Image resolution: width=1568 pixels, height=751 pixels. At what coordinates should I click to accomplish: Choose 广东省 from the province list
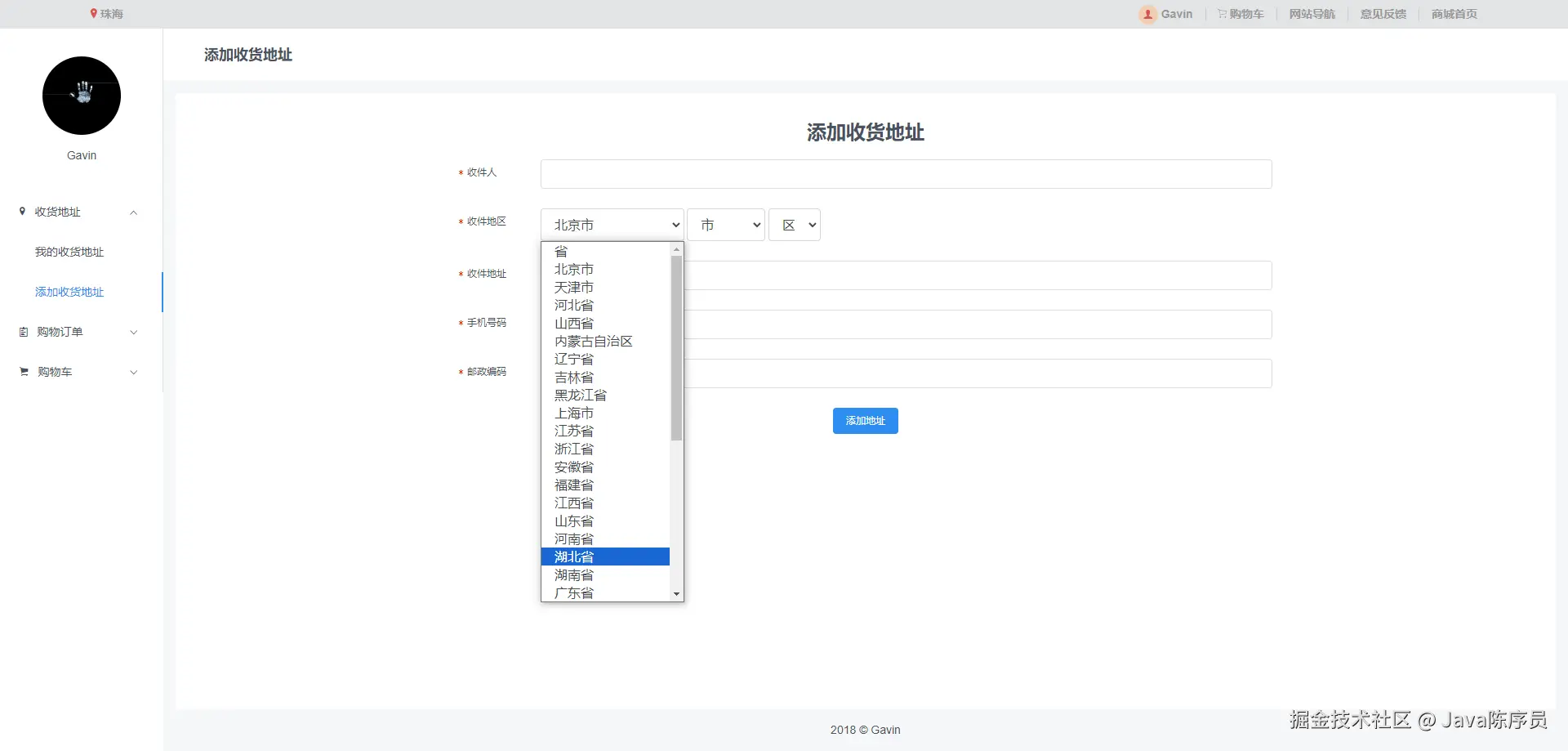pyautogui.click(x=605, y=592)
